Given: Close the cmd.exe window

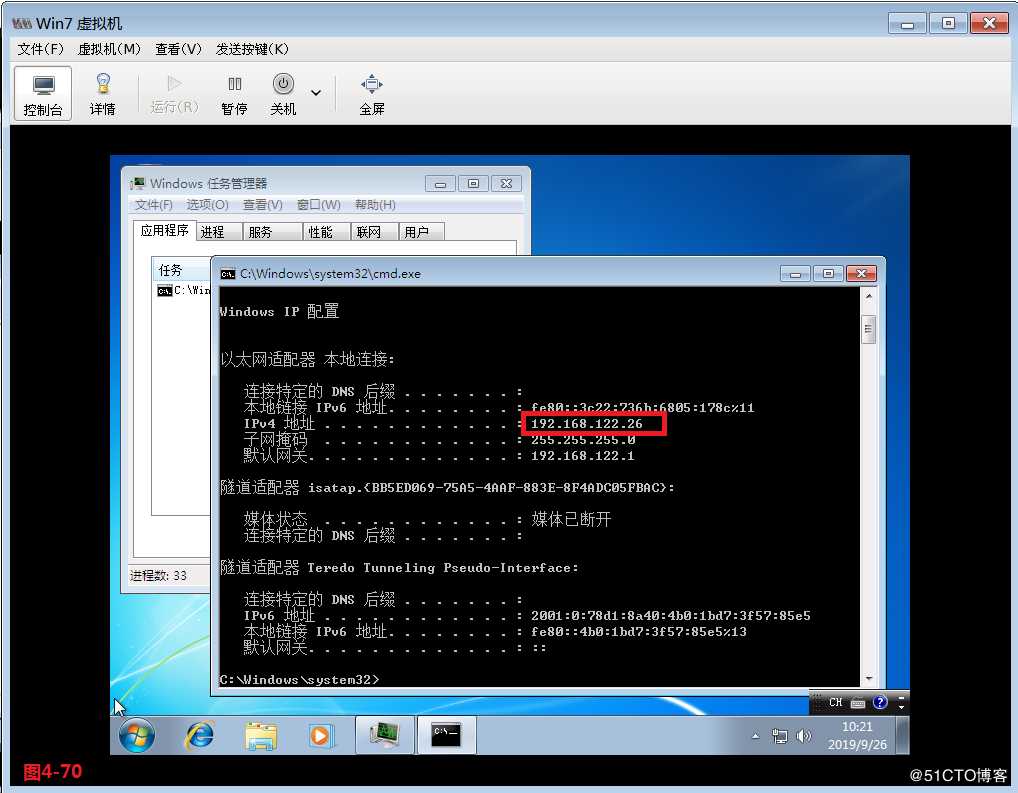Looking at the screenshot, I should 862,273.
